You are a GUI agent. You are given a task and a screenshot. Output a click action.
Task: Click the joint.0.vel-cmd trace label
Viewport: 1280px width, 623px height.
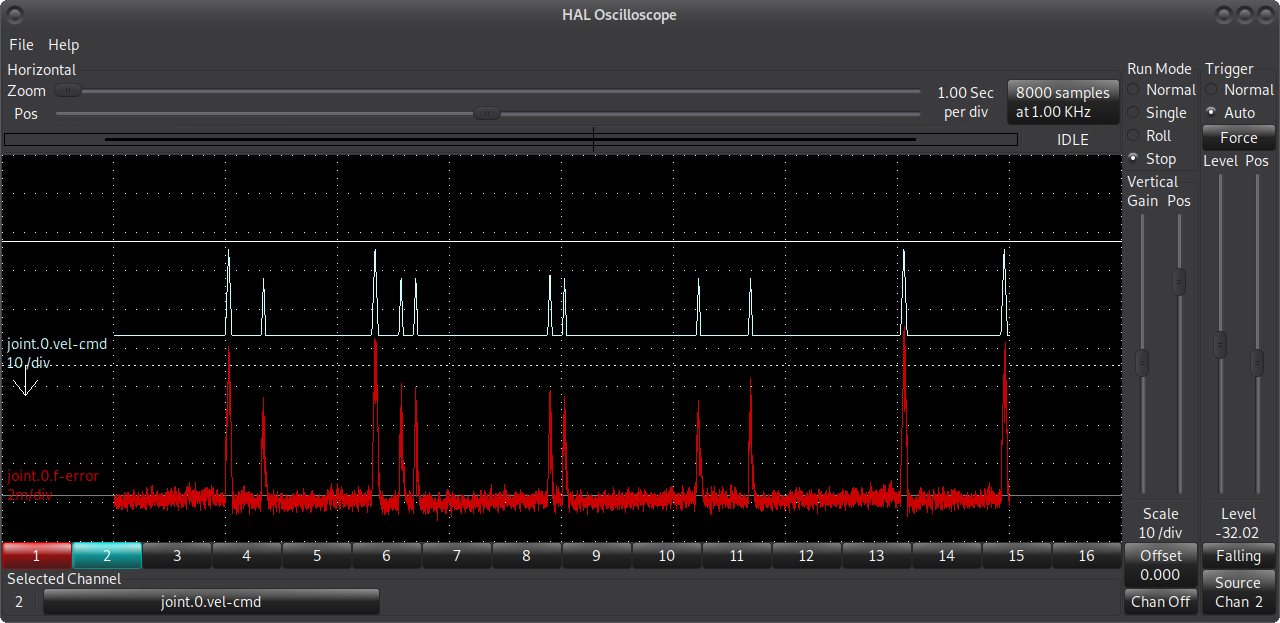[x=57, y=344]
